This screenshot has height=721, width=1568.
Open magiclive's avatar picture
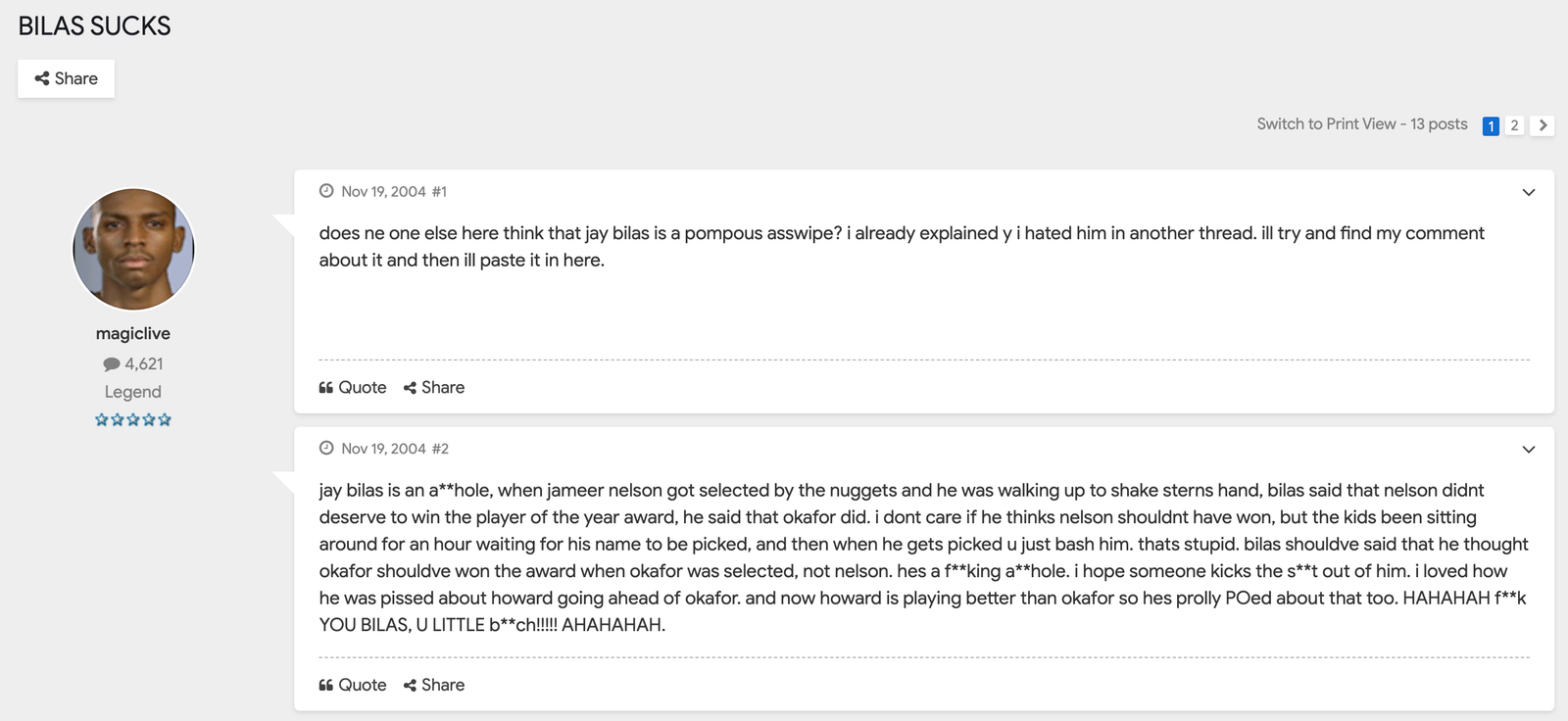point(133,249)
